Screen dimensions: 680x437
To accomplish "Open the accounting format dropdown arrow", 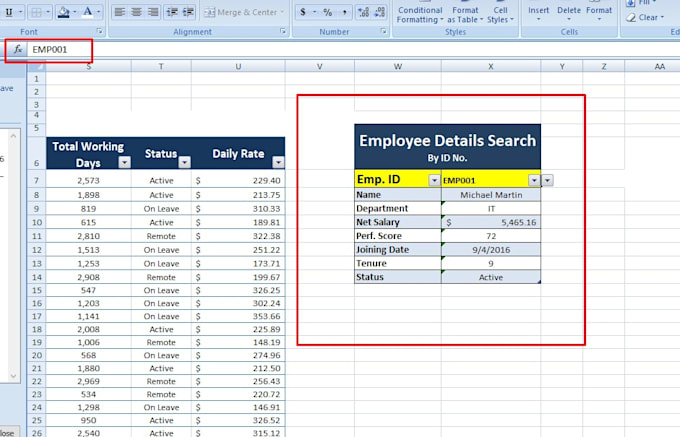I will pos(314,12).
